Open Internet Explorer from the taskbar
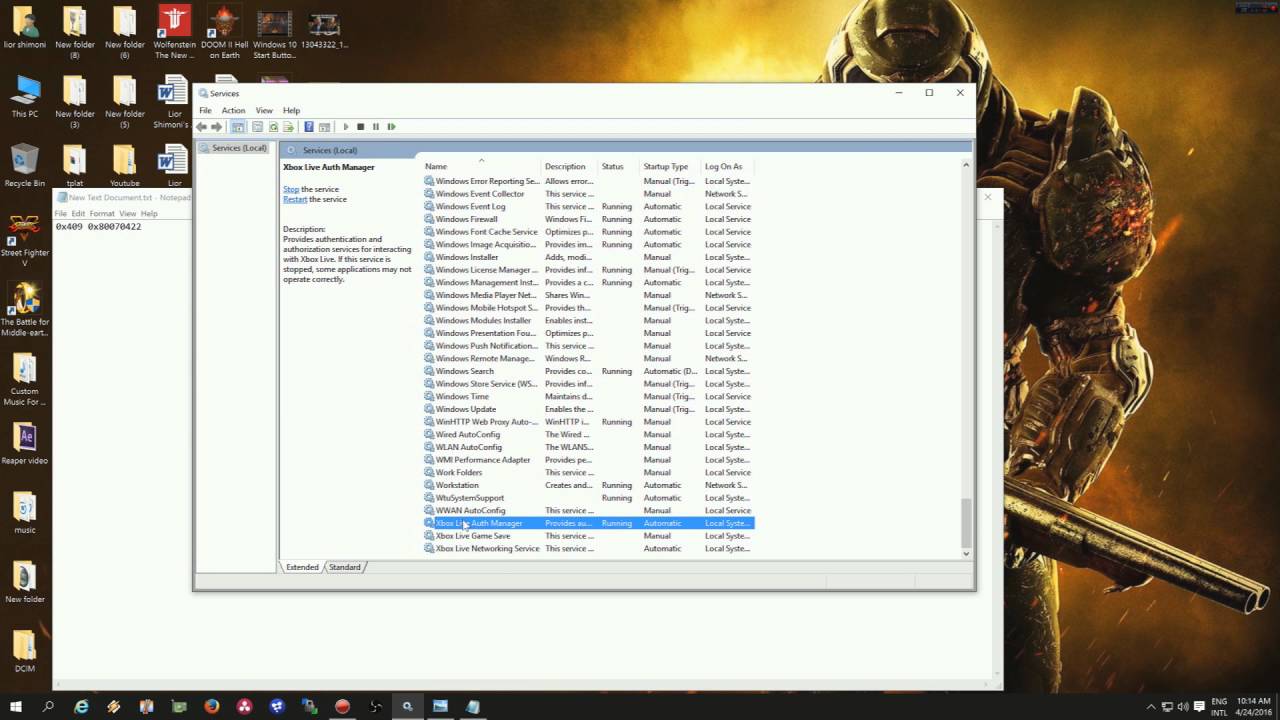Viewport: 1280px width, 720px height. (x=82, y=707)
